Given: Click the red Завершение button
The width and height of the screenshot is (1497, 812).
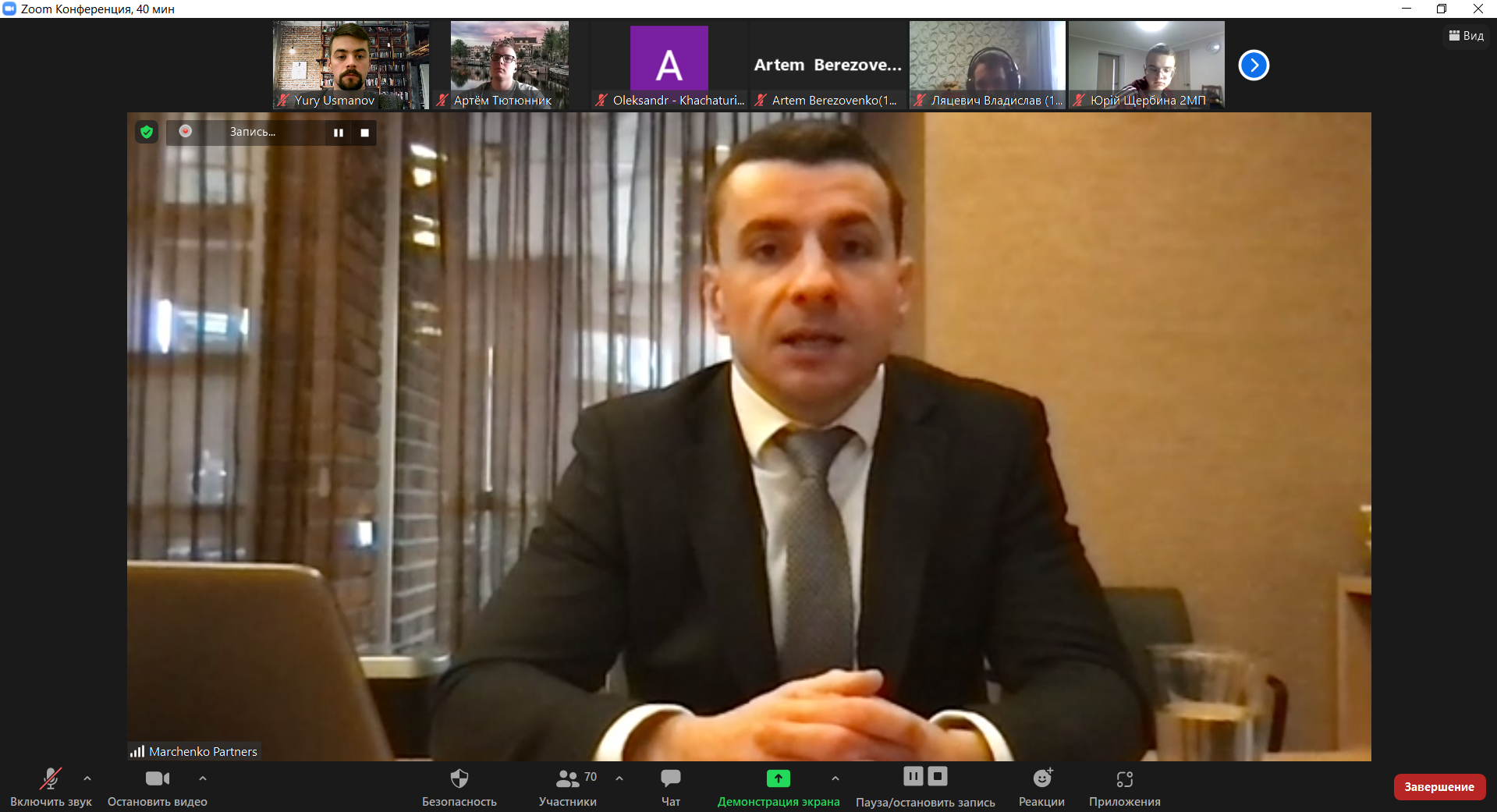Looking at the screenshot, I should coord(1439,787).
